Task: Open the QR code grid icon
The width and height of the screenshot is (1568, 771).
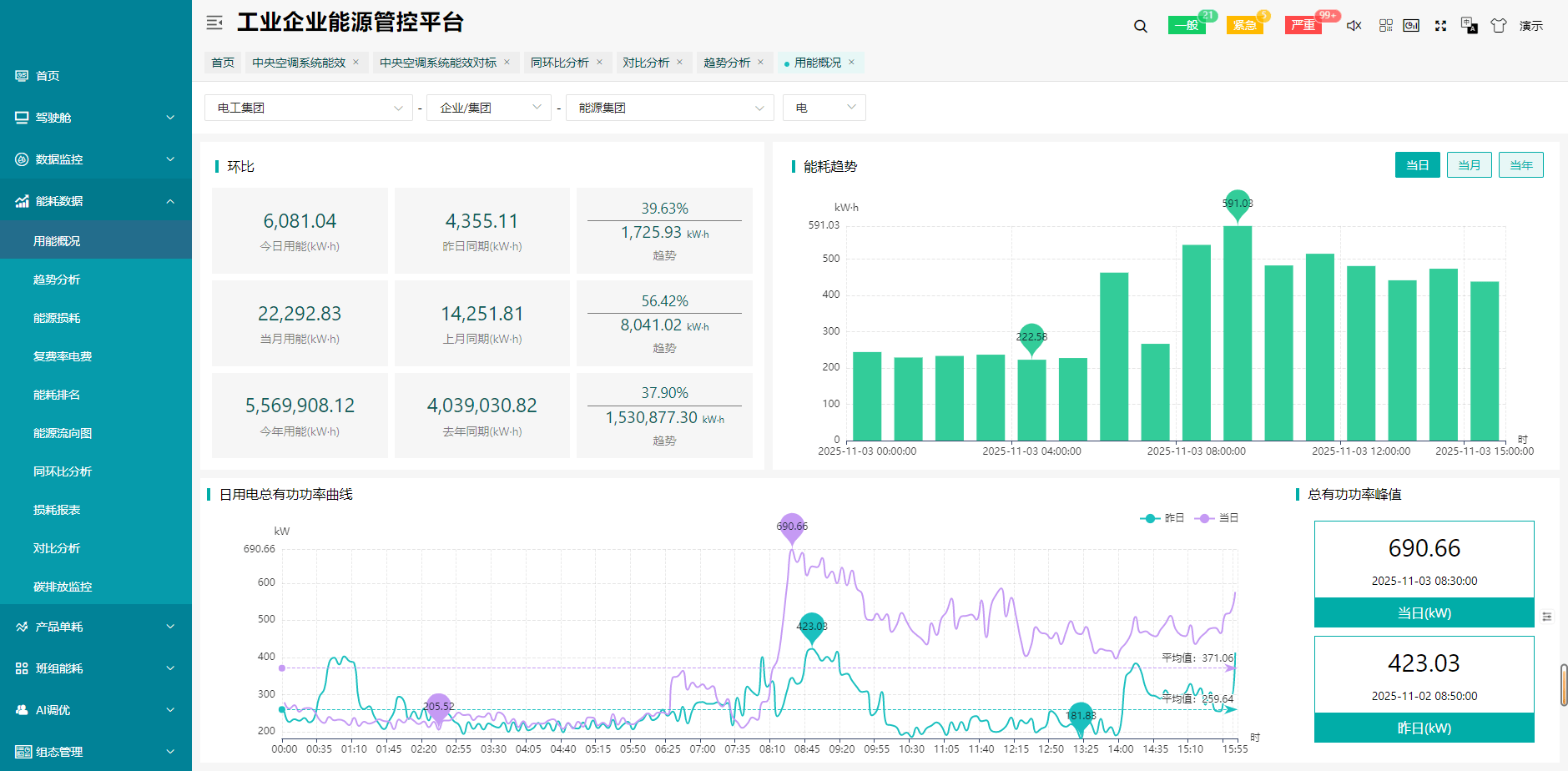Action: click(x=1386, y=26)
